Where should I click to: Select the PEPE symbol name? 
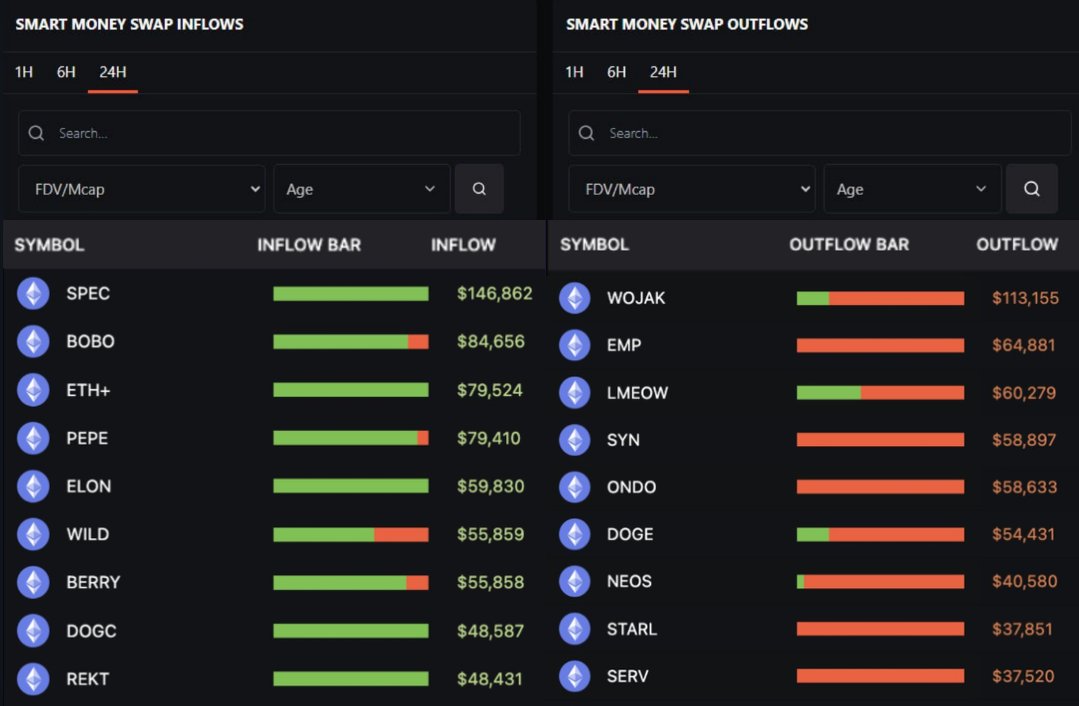point(87,438)
